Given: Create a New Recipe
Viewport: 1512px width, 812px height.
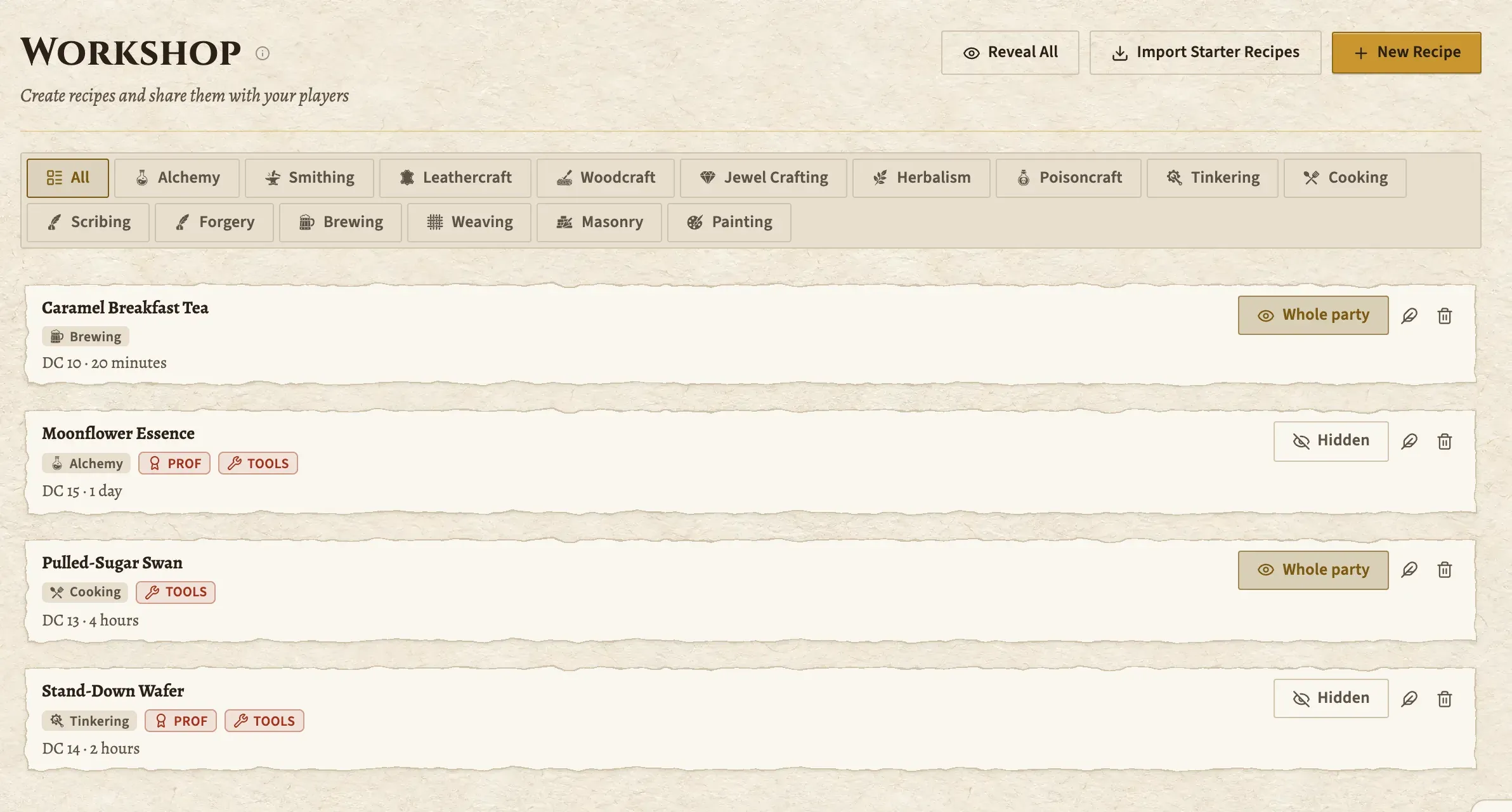Looking at the screenshot, I should click(1407, 53).
